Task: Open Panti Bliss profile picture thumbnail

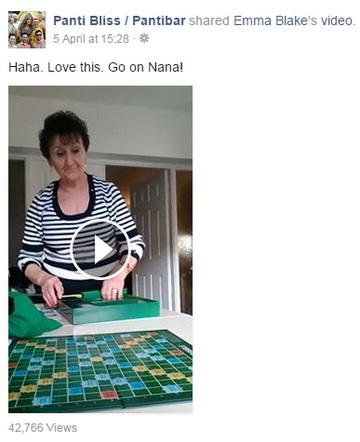Action: pos(27,30)
